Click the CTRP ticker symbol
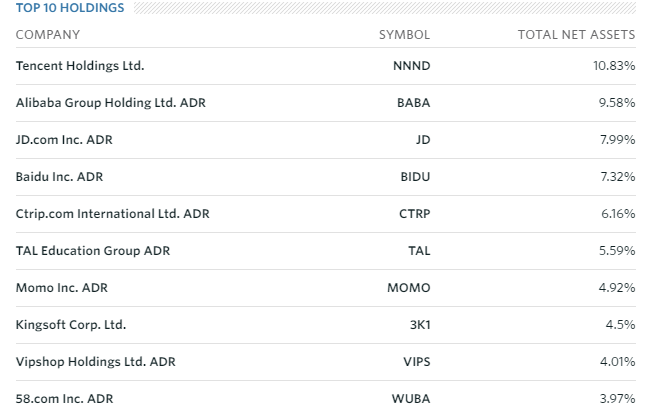Viewport: 646px width, 413px height. point(415,214)
